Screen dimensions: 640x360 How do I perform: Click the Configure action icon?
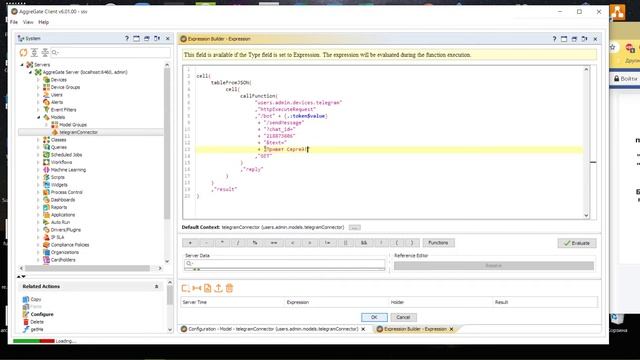[x=26, y=314]
